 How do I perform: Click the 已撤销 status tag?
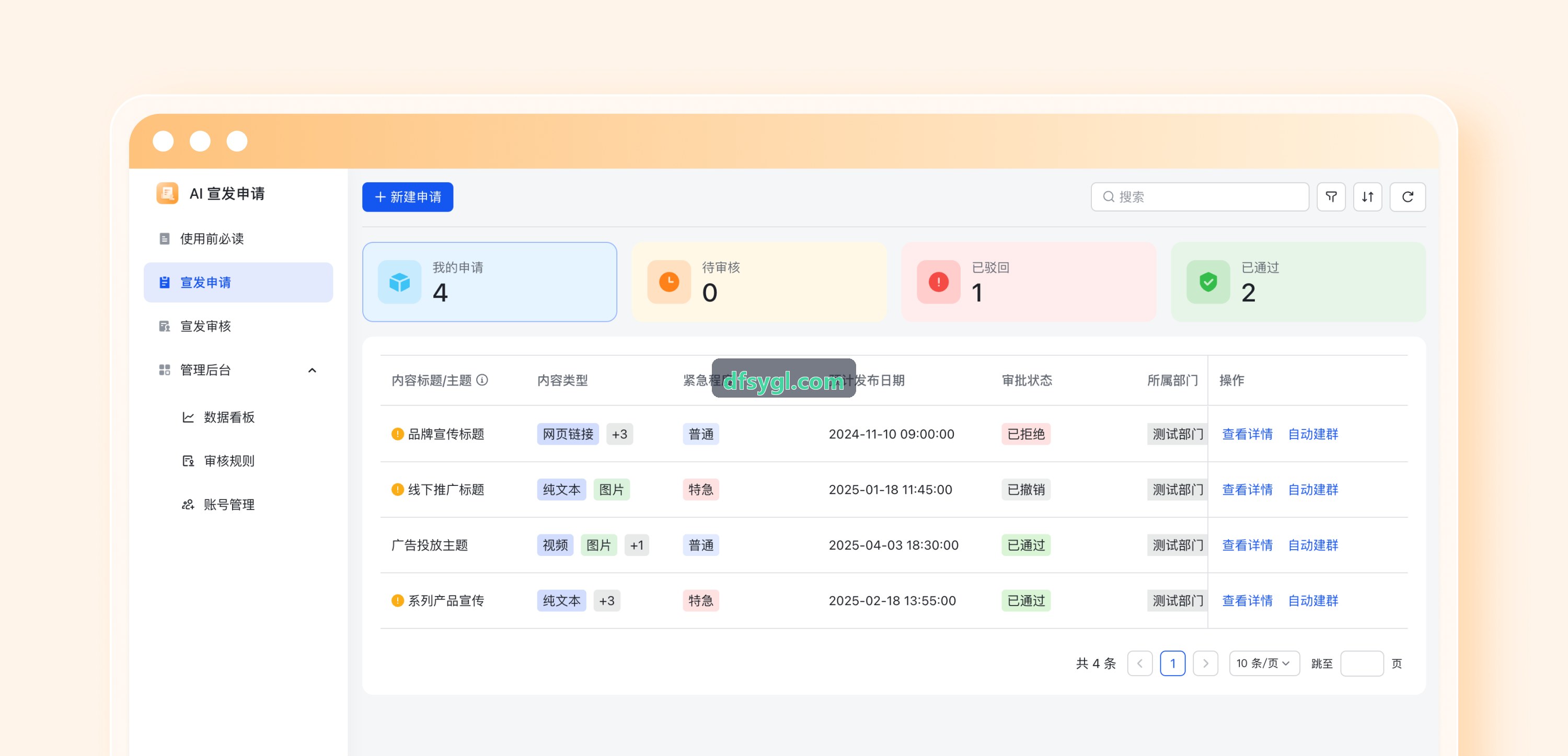point(1025,490)
